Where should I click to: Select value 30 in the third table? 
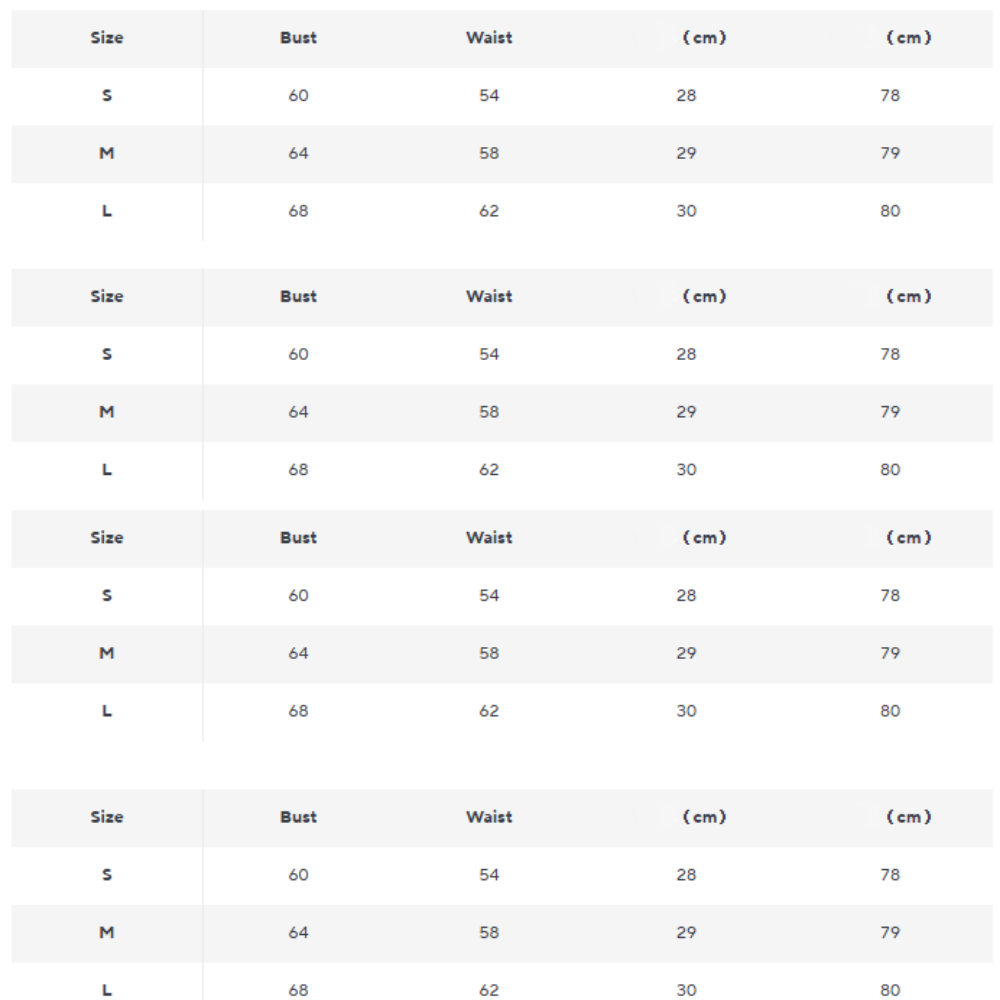(x=686, y=711)
